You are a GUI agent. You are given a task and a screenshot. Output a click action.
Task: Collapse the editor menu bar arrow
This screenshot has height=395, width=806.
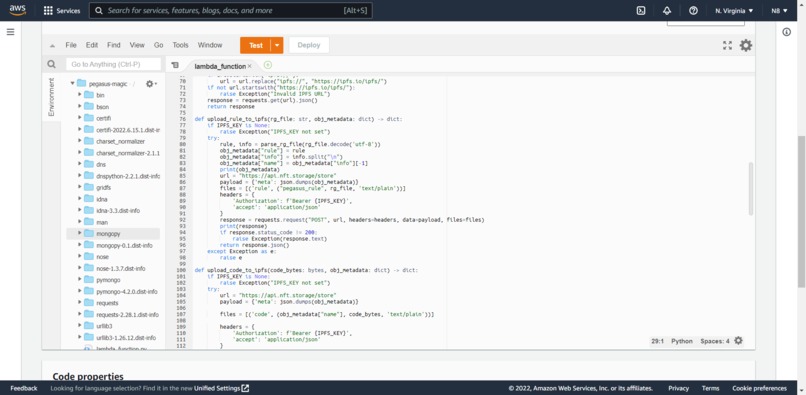pos(52,46)
